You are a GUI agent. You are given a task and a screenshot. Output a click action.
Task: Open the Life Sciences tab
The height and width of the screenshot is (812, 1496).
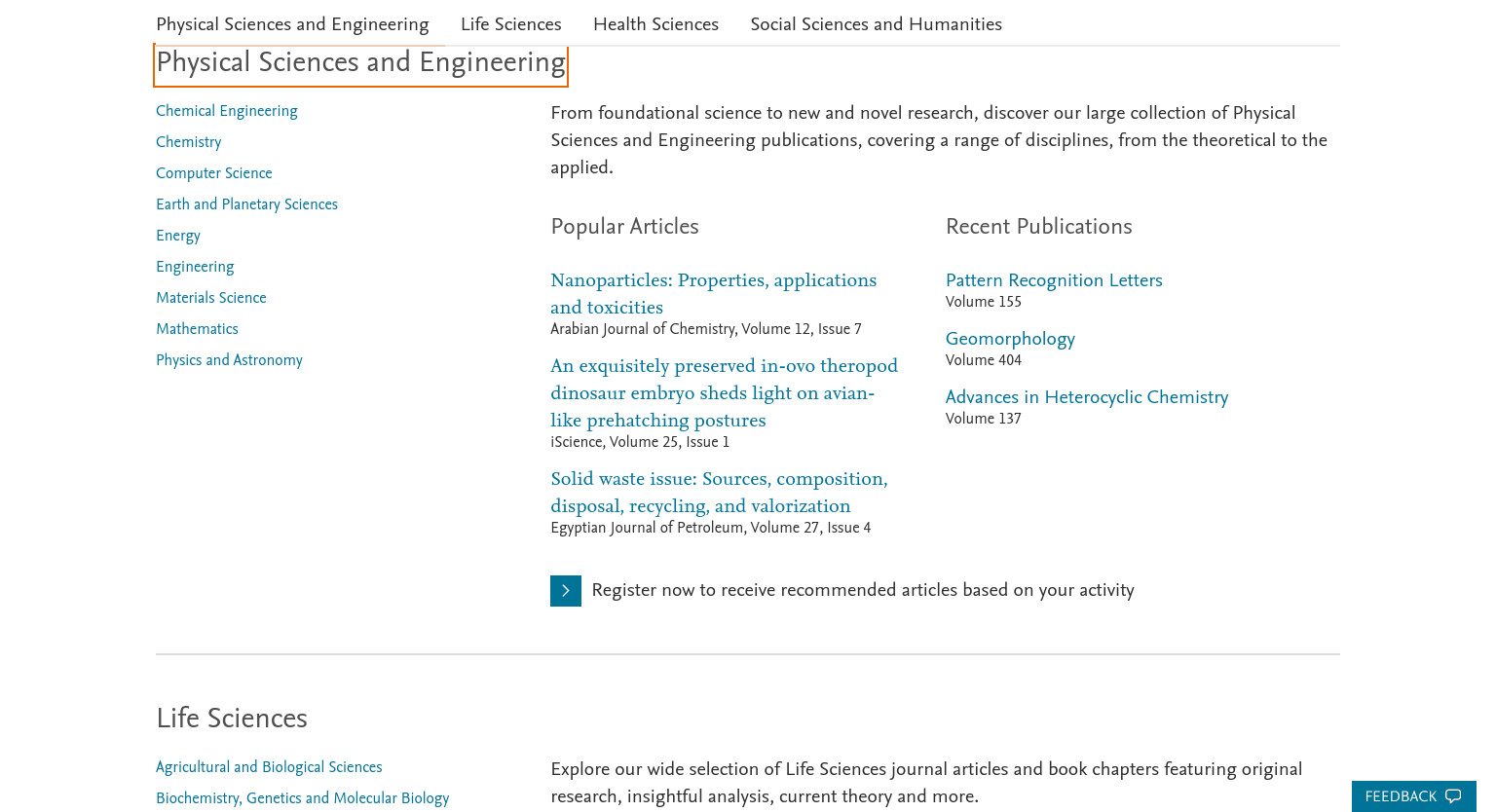tap(510, 24)
